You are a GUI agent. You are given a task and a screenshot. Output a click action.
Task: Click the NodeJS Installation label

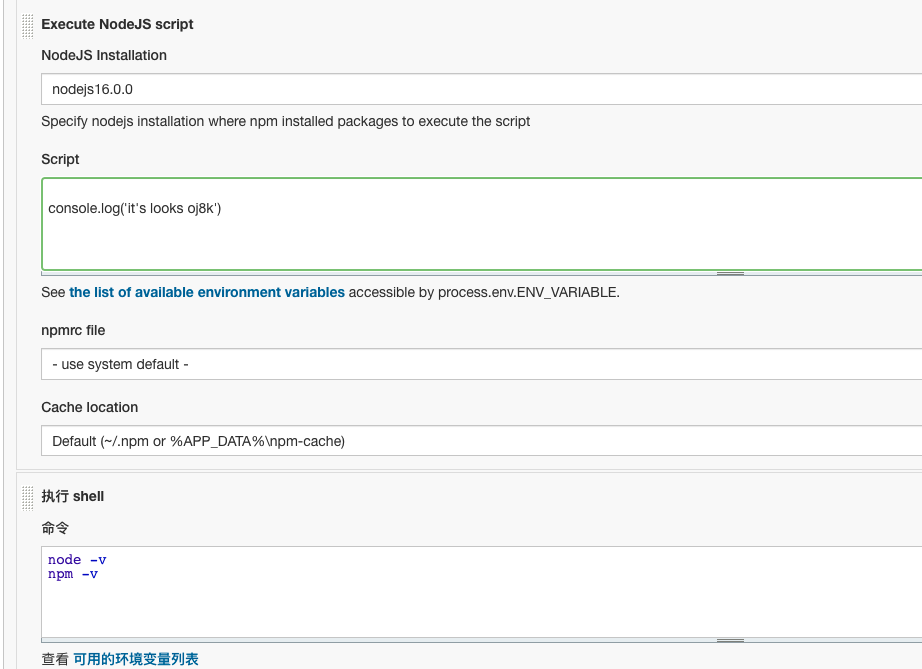tap(104, 55)
